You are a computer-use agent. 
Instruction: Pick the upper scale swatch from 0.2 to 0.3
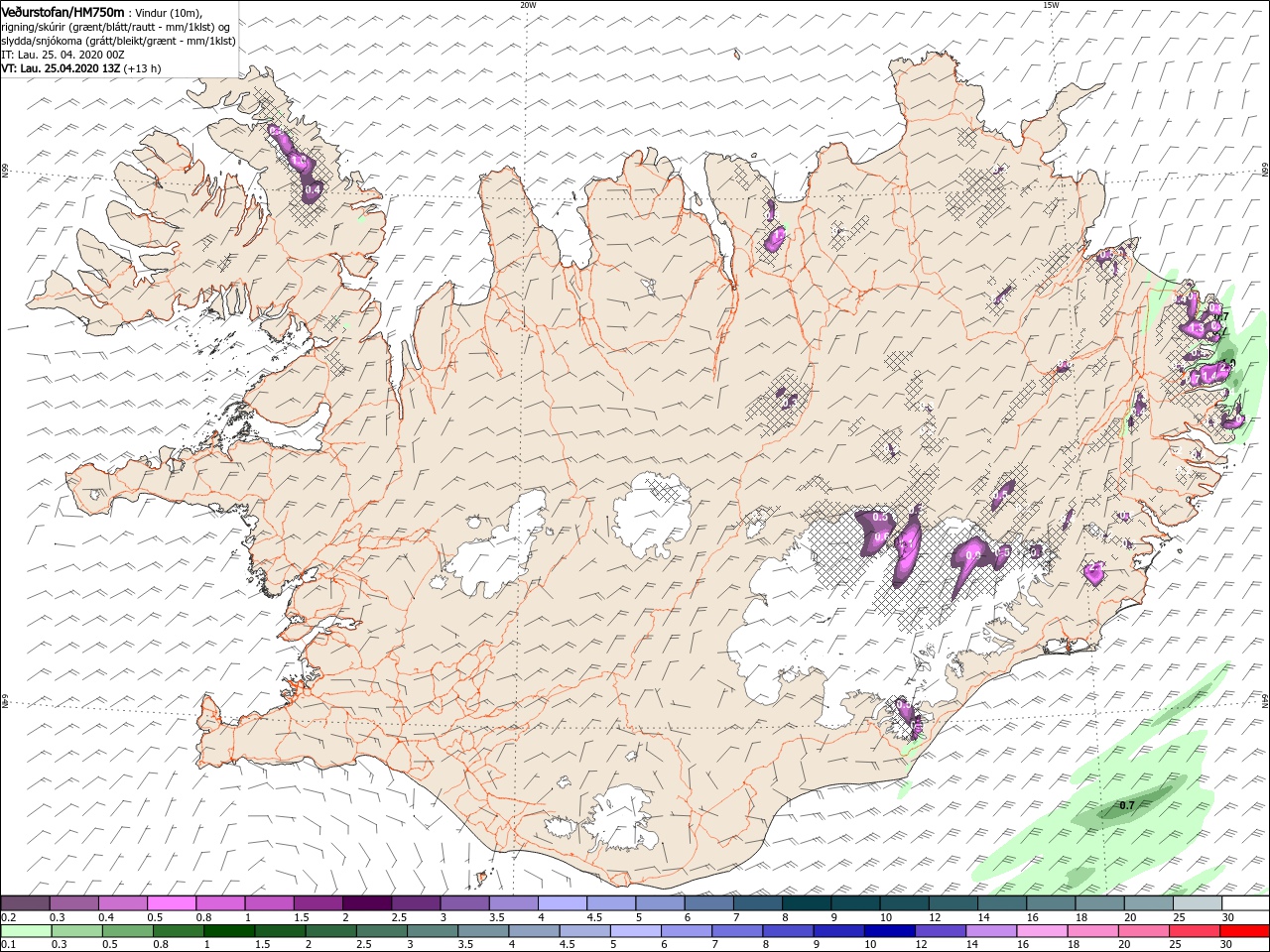point(26,903)
